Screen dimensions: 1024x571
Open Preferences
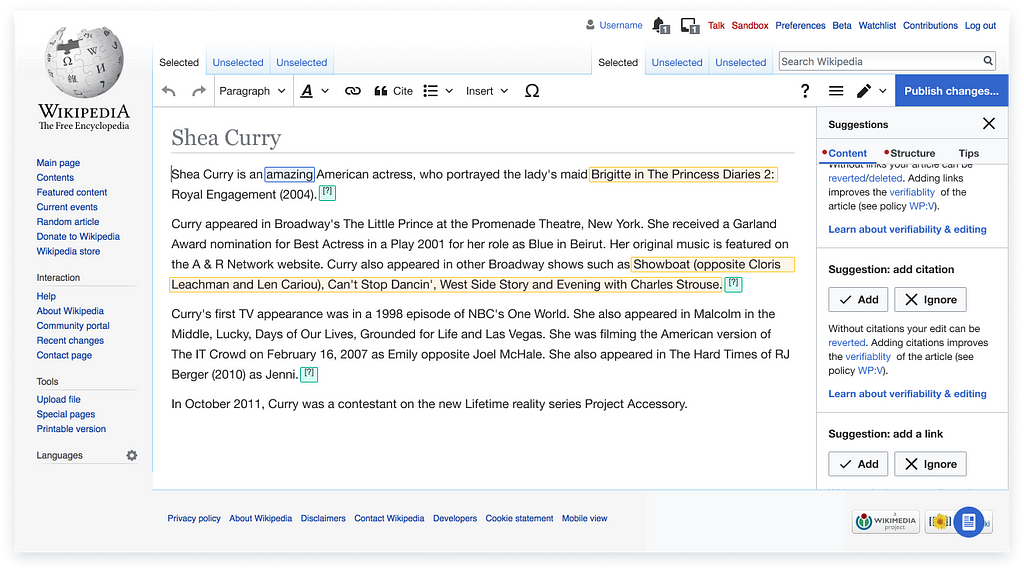tap(800, 25)
